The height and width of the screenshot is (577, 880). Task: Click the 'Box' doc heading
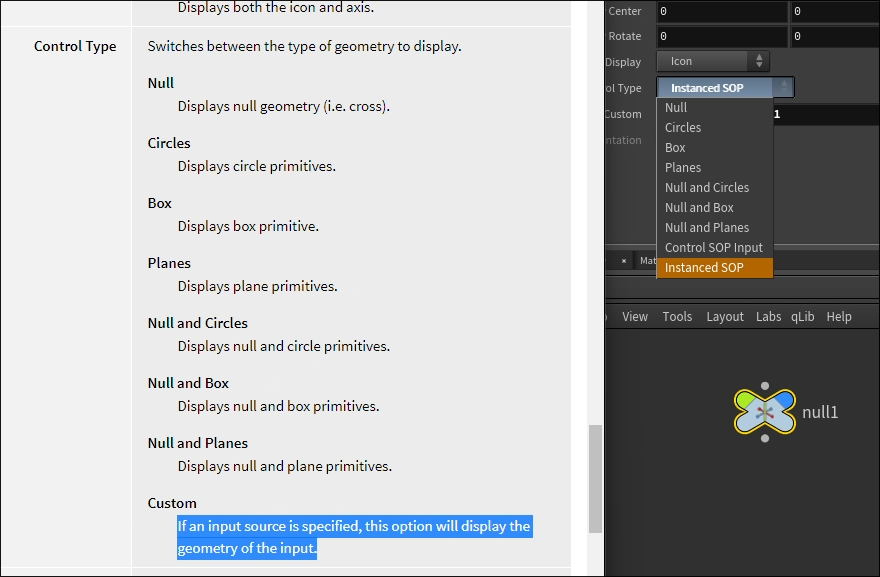point(159,203)
